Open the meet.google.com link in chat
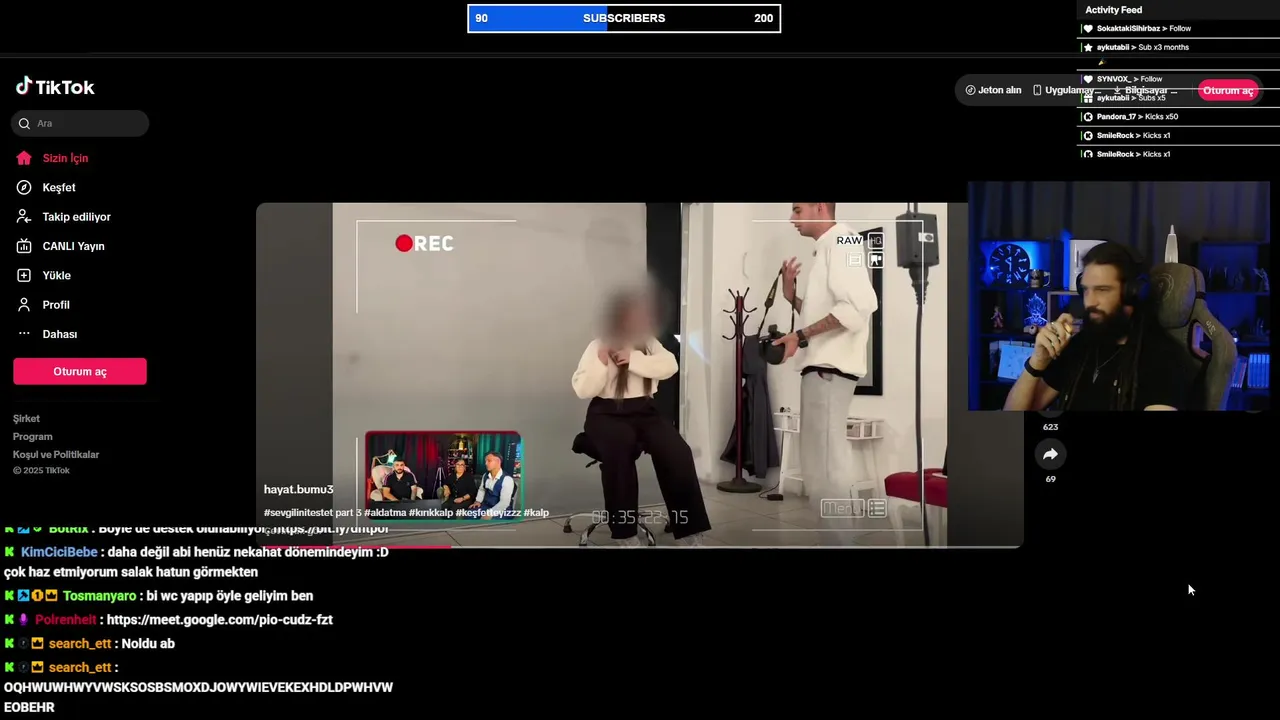This screenshot has height=720, width=1280. 220,620
